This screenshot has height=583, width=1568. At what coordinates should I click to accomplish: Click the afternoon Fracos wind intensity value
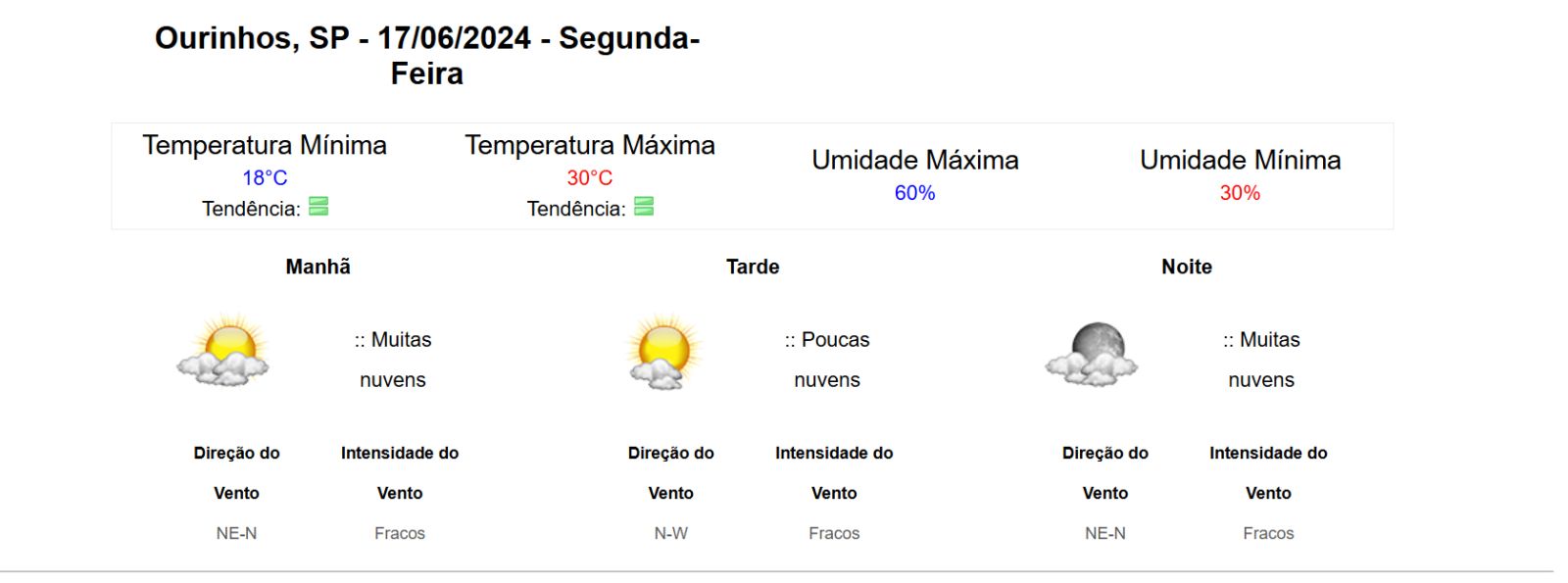pos(834,533)
